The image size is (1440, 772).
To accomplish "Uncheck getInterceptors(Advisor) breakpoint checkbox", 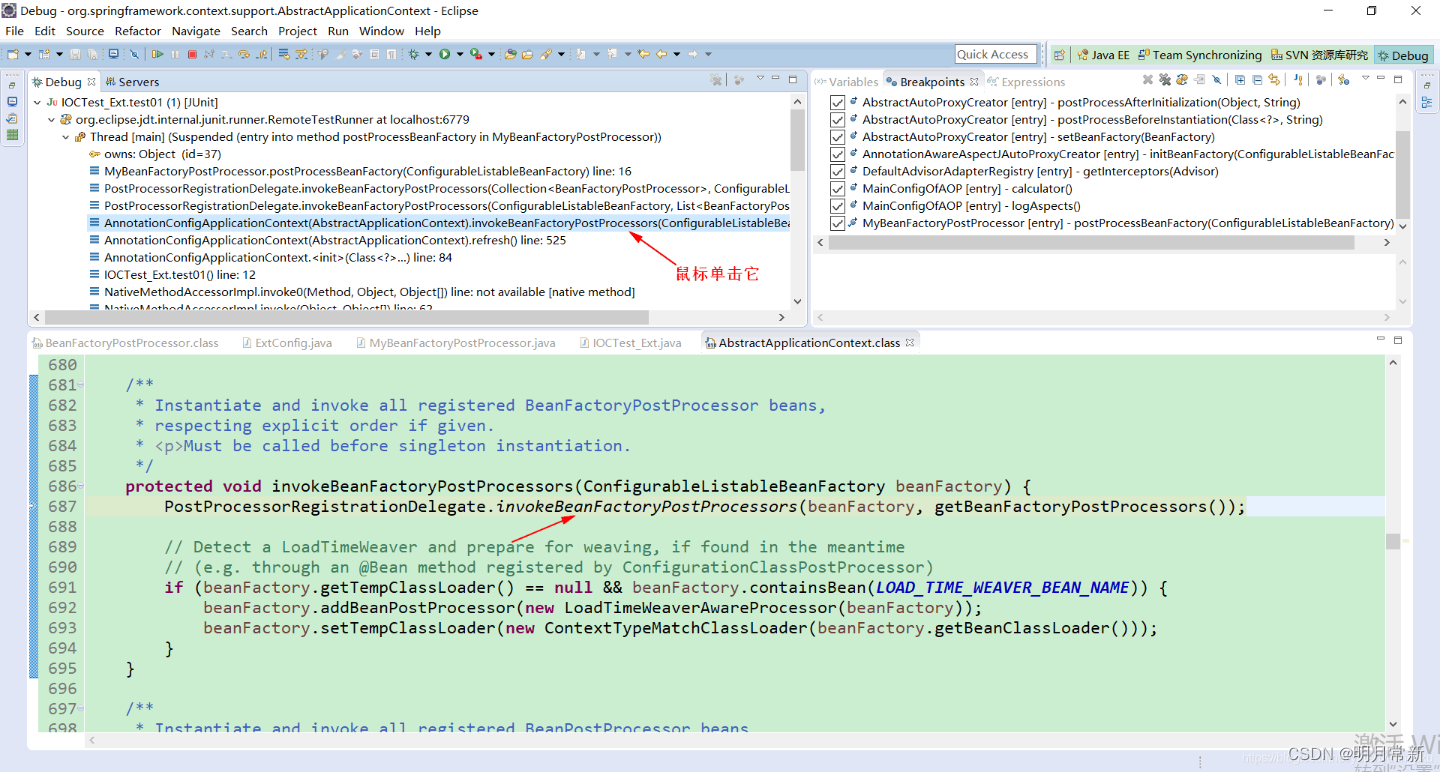I will point(838,171).
